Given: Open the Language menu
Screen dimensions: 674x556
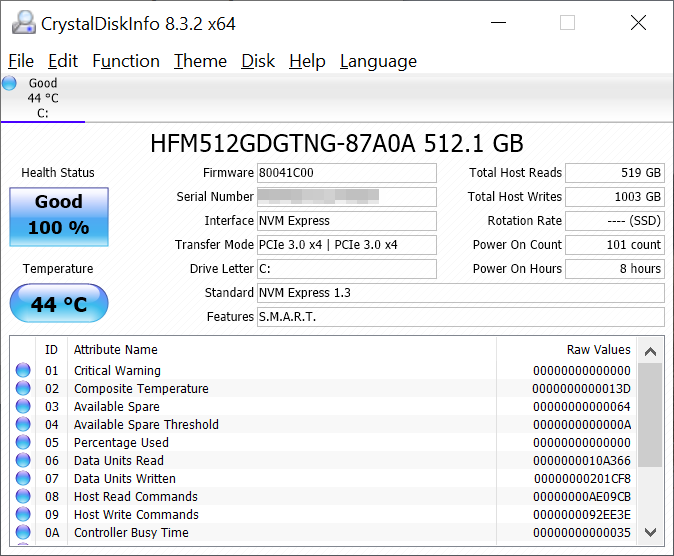Looking at the screenshot, I should (x=378, y=61).
